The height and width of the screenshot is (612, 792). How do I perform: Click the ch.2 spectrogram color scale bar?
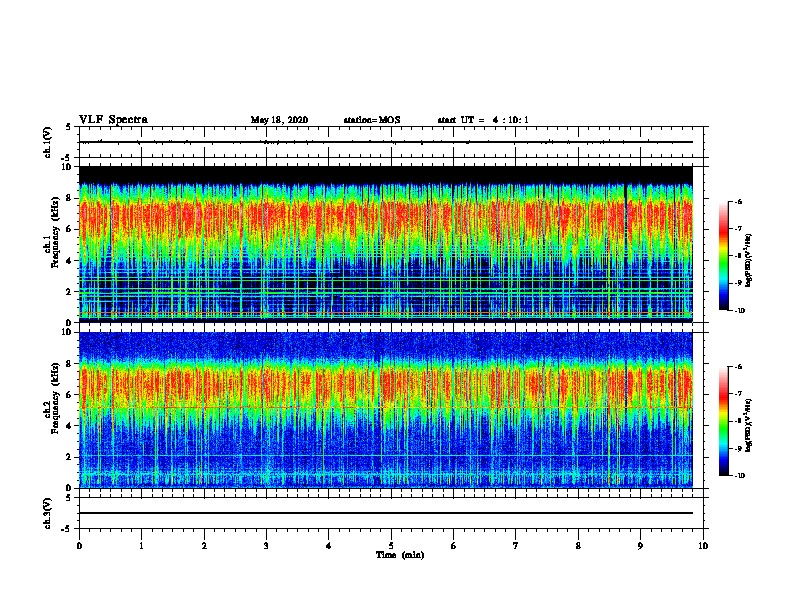723,421
